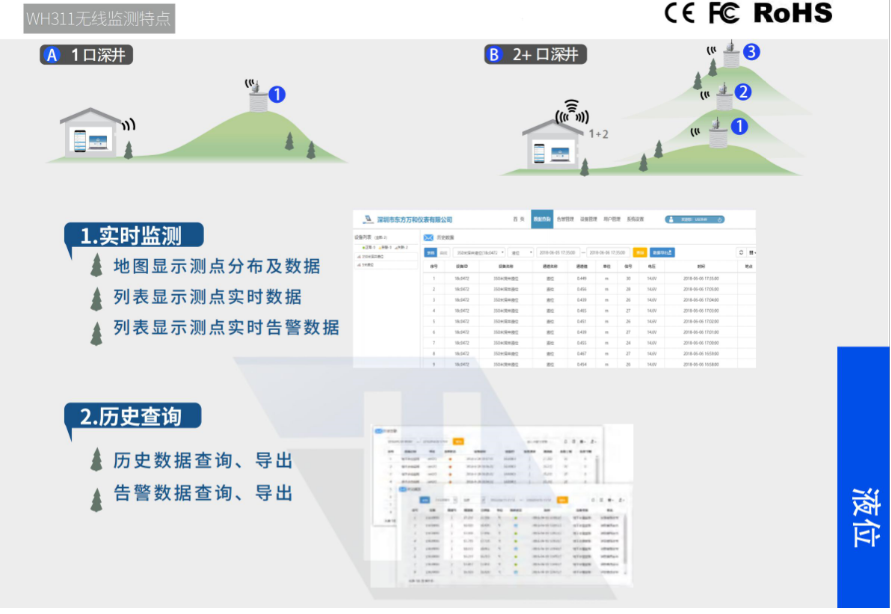
Task: Click the blue A badge beside 1口深井
Action: (52, 55)
